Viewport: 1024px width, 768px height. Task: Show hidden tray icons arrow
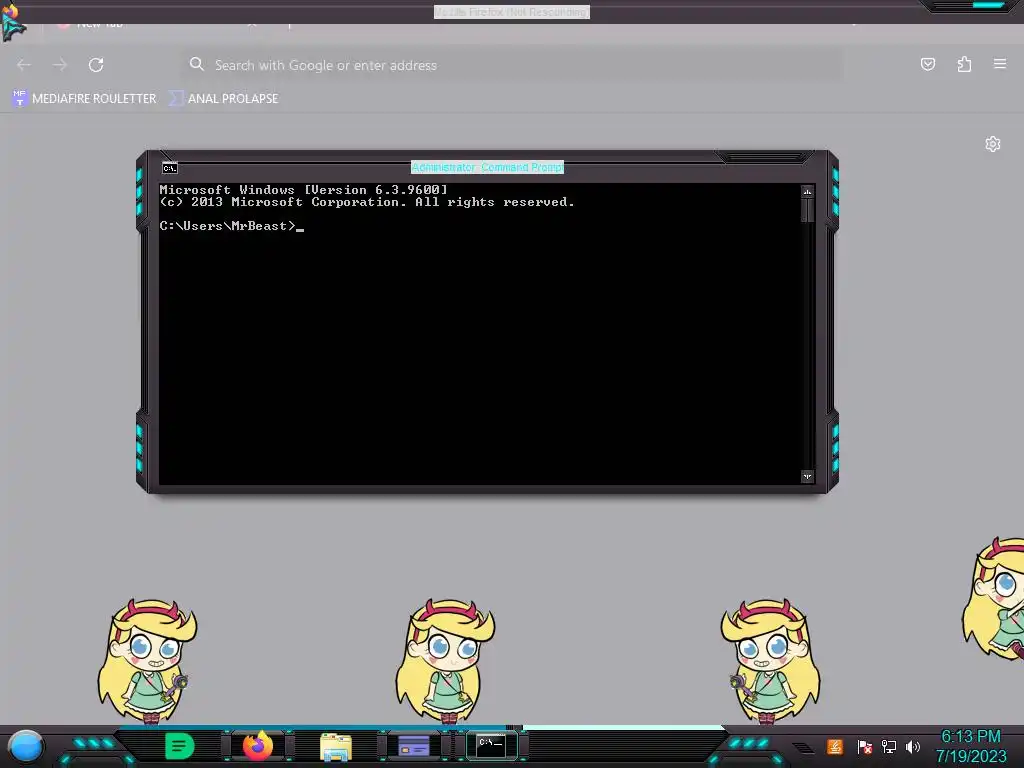click(803, 748)
